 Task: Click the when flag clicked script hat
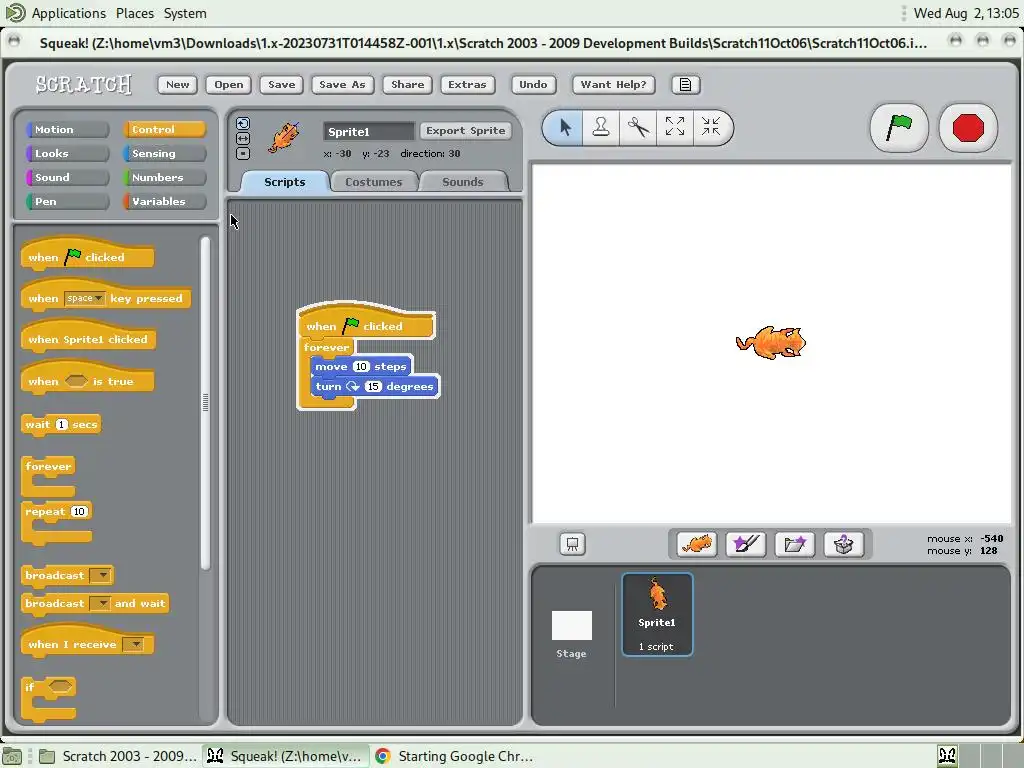(366, 325)
